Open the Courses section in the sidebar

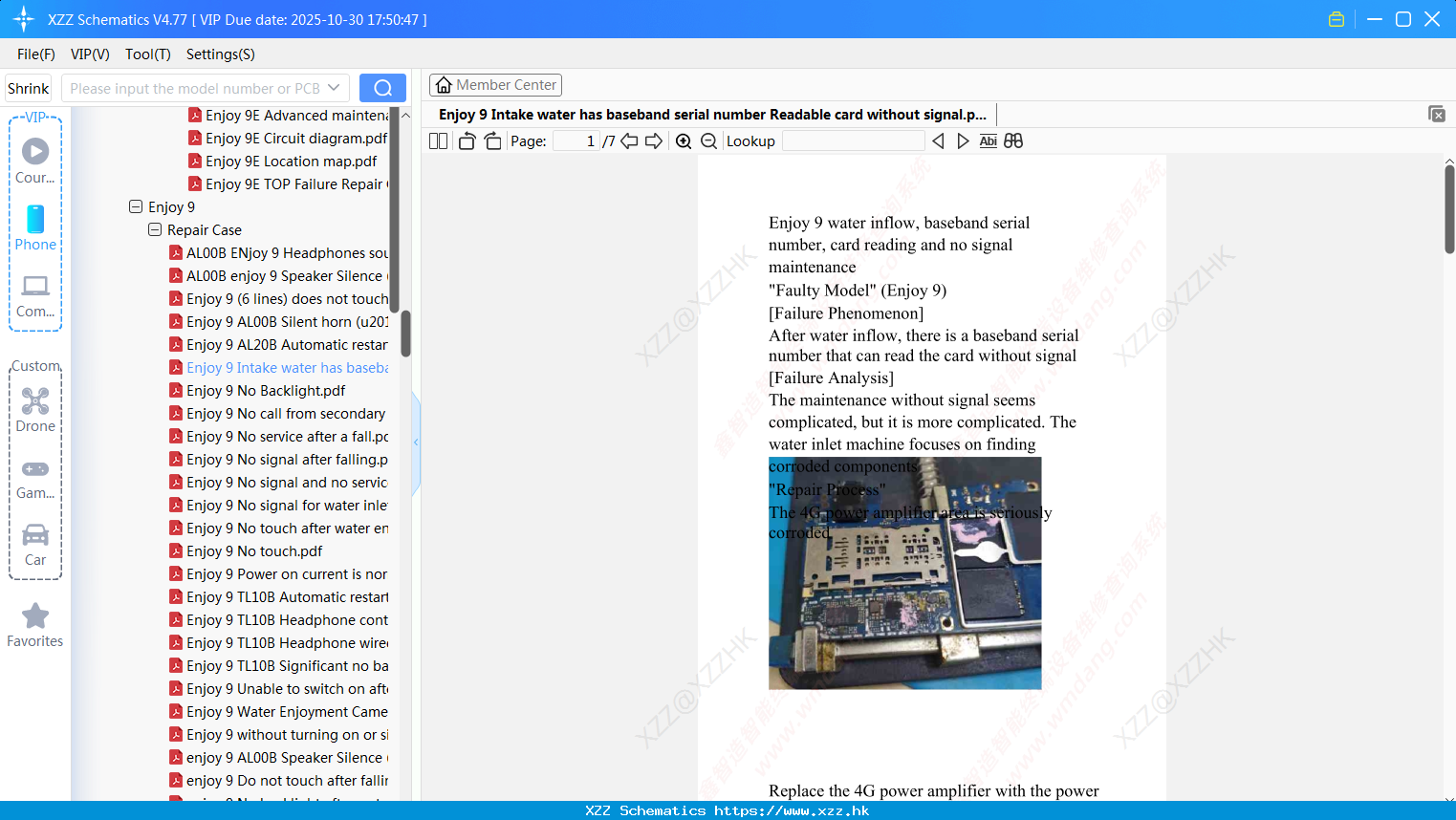point(35,161)
